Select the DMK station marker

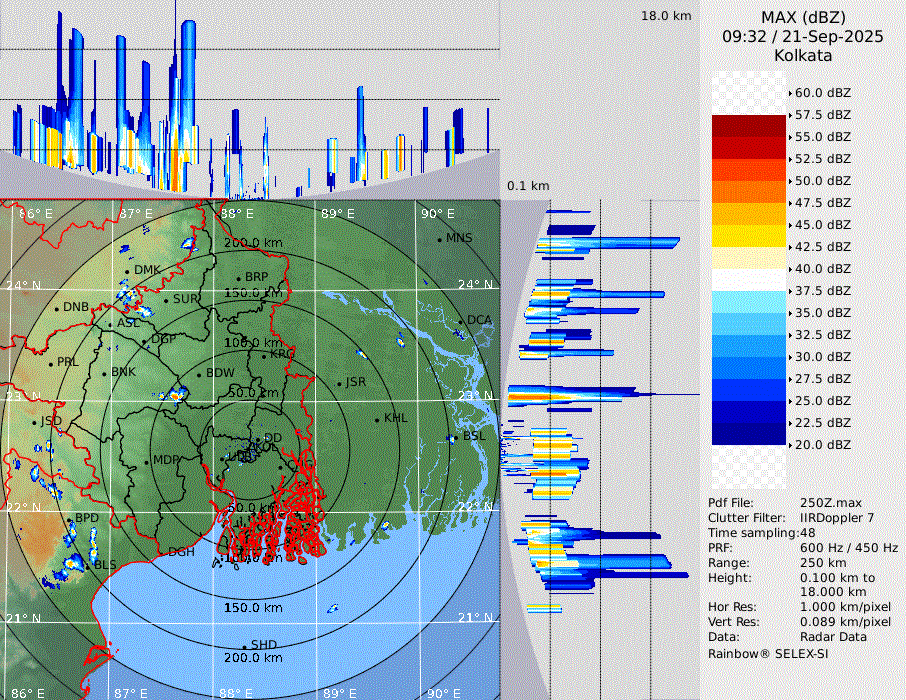coord(128,270)
